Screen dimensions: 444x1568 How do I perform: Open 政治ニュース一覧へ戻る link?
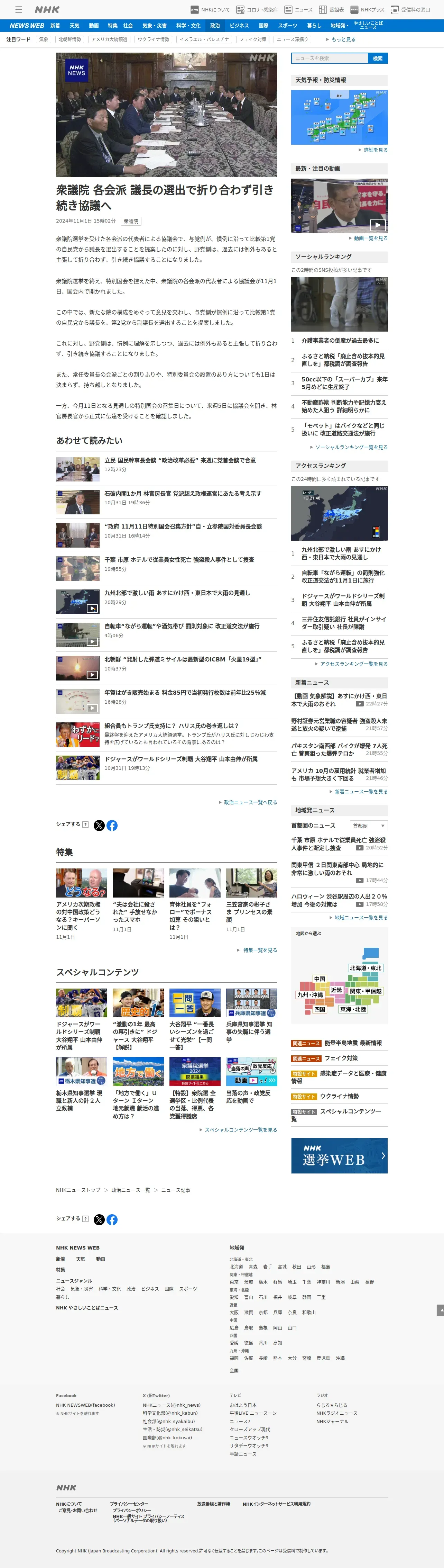click(x=248, y=802)
